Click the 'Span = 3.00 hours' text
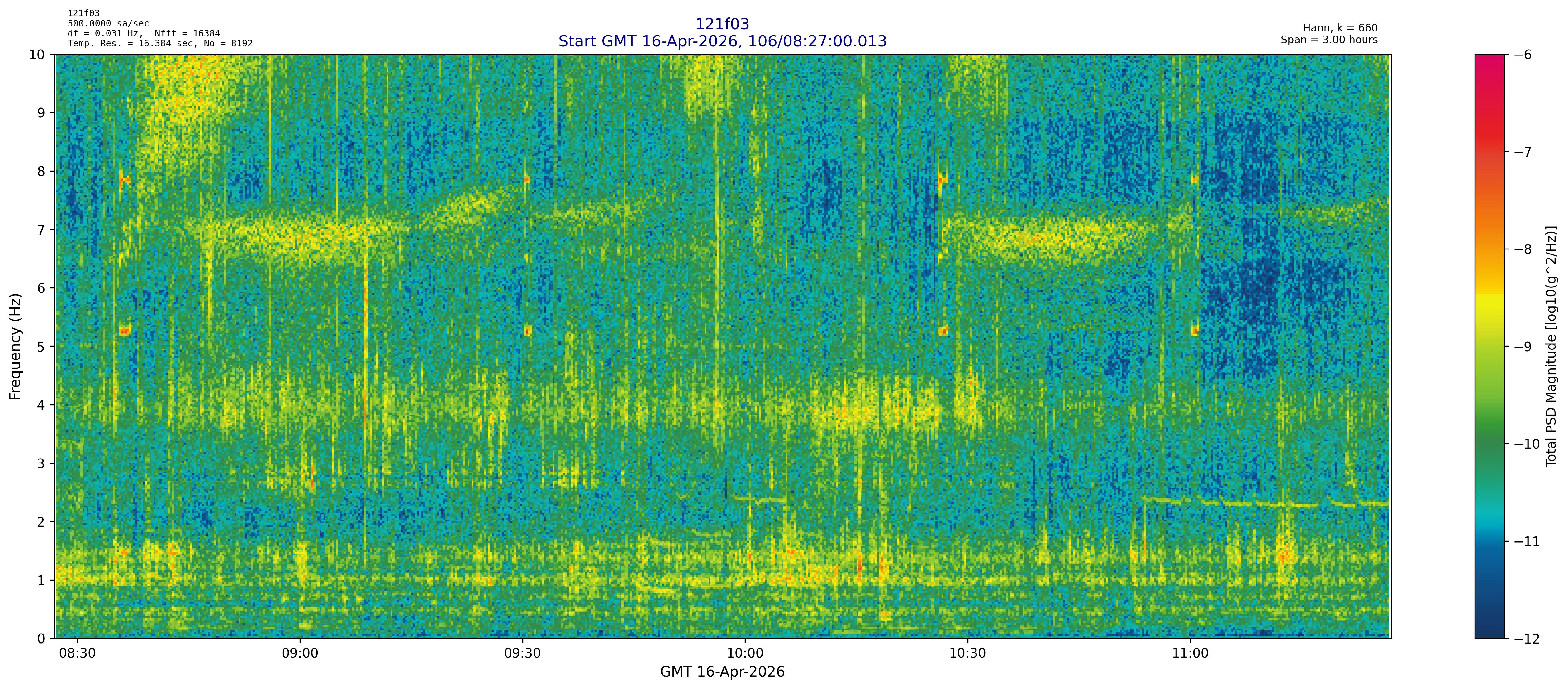Screen dimensions: 1568x689 point(1329,40)
